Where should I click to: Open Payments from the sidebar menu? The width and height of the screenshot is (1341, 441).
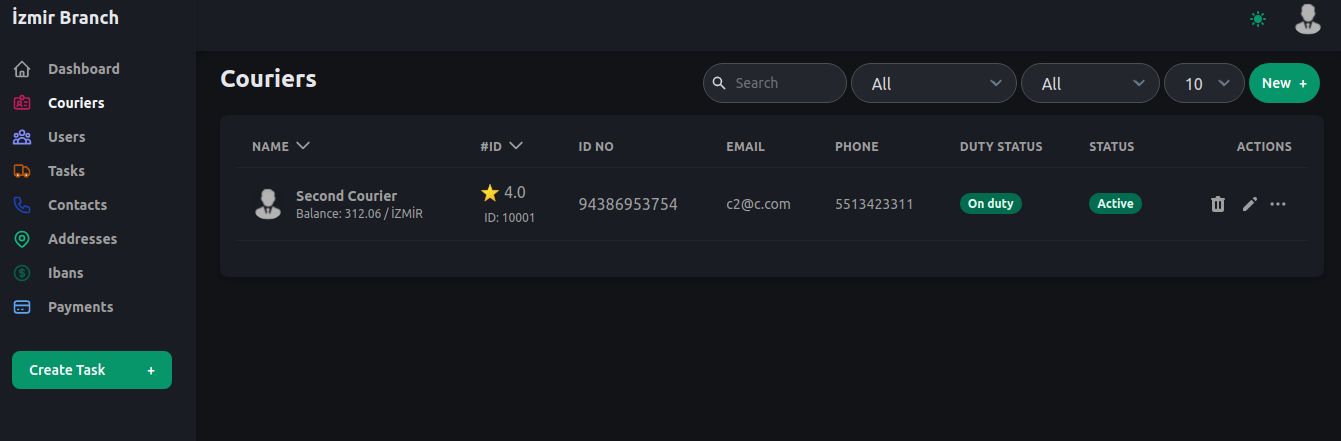coord(80,307)
